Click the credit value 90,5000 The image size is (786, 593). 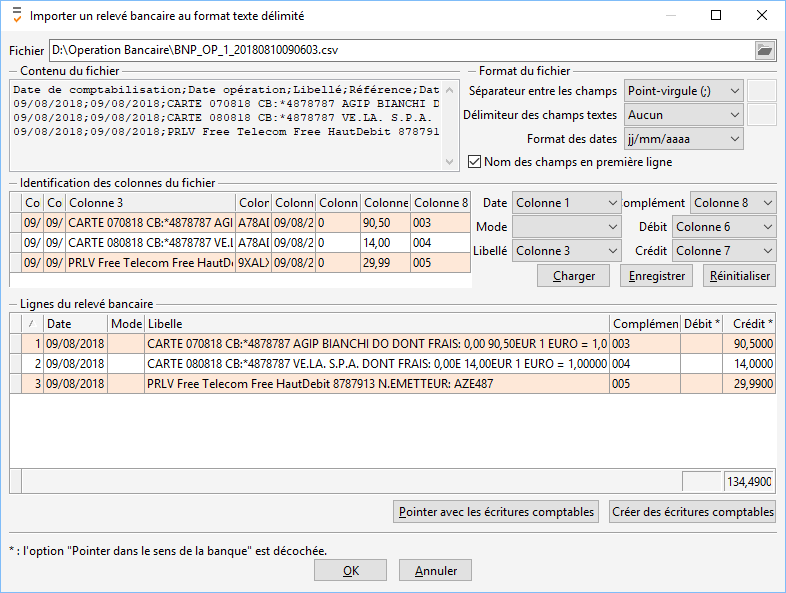pos(748,344)
